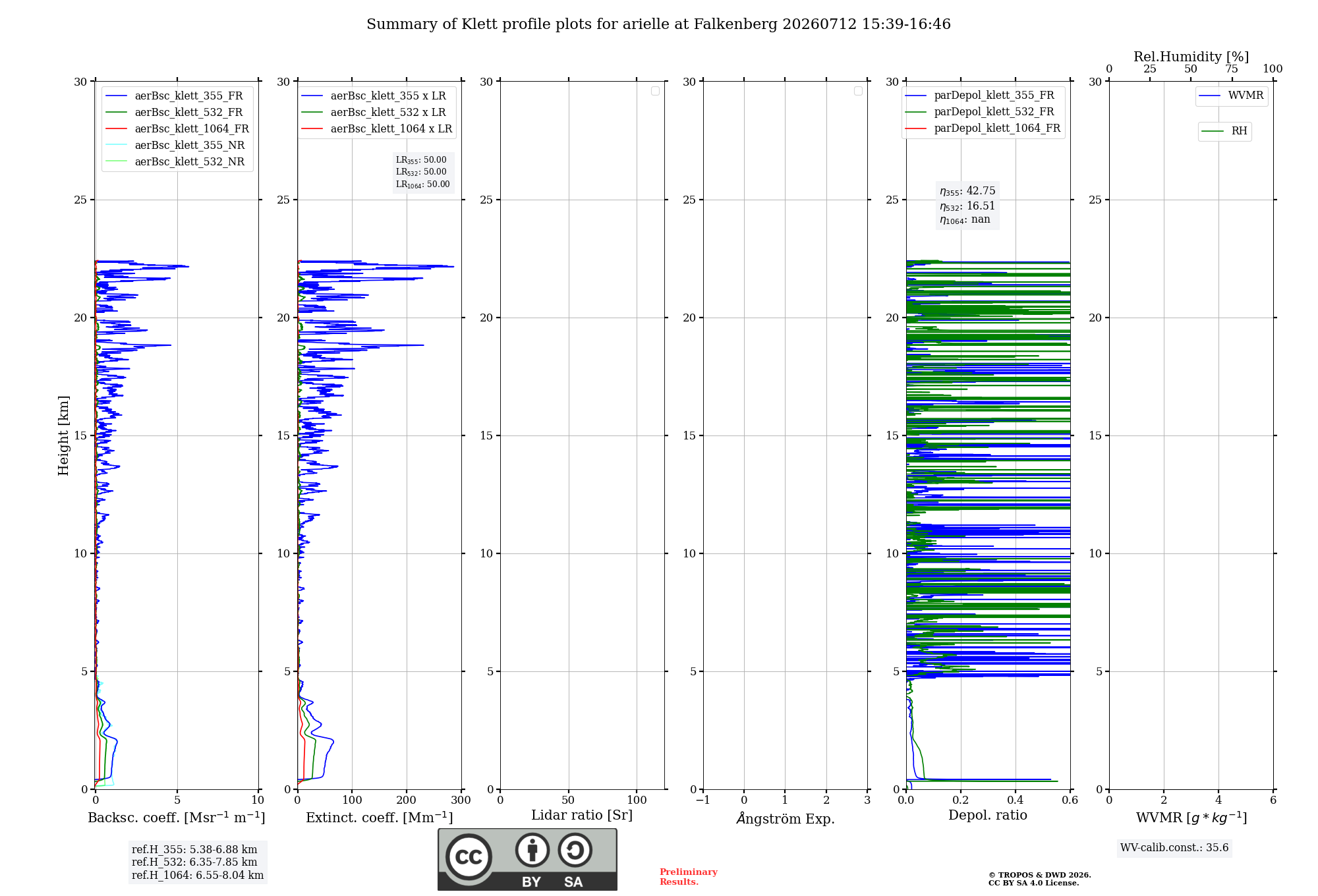Click the η355 42.75 depolarization annotation

[x=967, y=191]
